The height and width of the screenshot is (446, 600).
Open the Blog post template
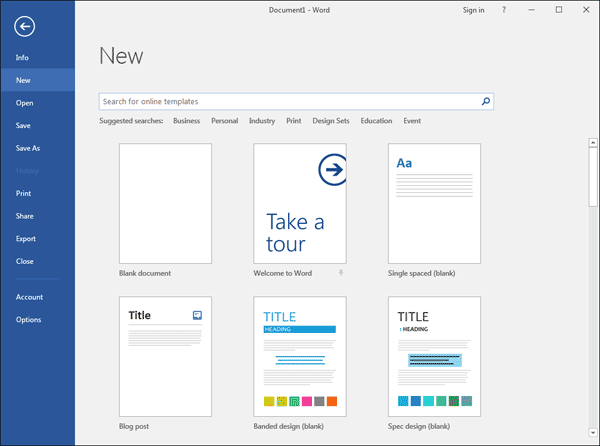[165, 356]
